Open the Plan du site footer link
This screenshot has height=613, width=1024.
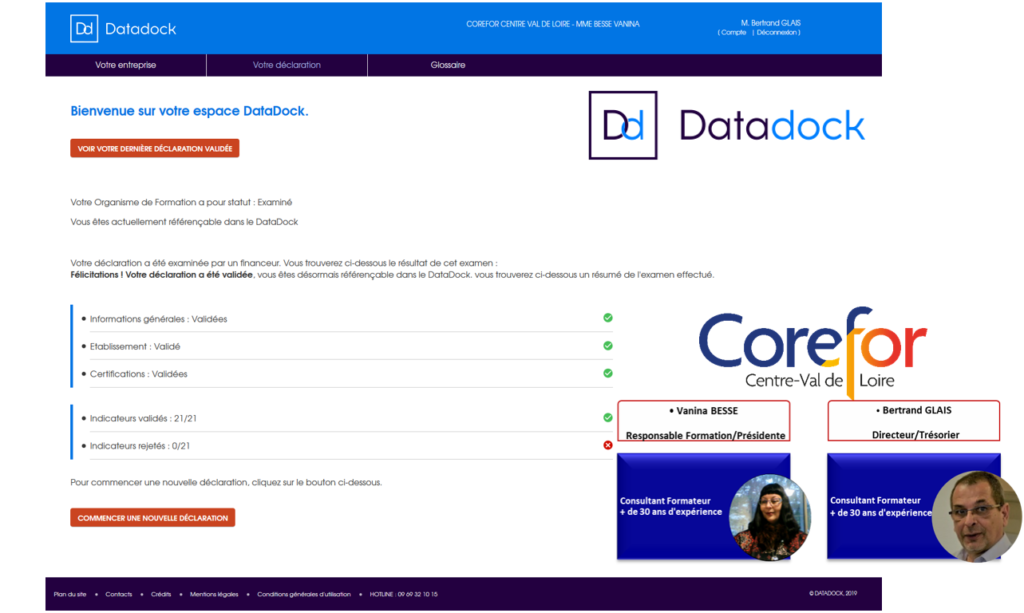click(x=70, y=595)
